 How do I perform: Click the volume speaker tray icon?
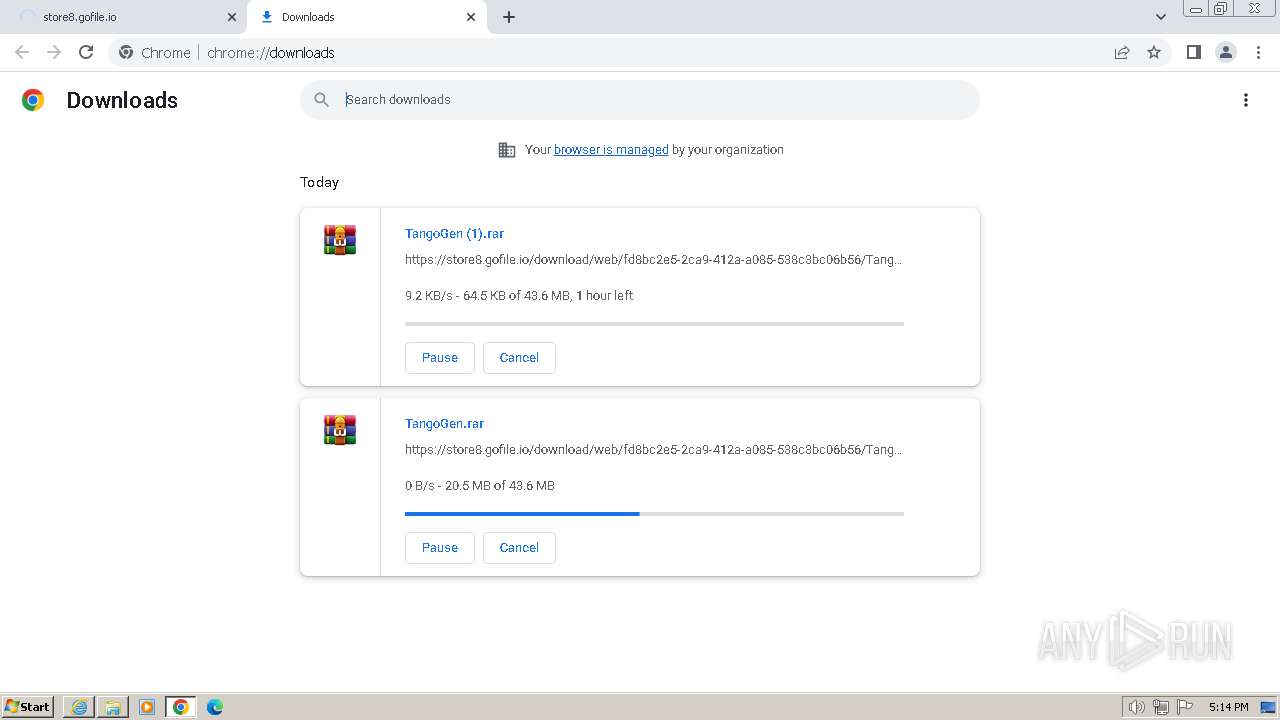(1136, 707)
